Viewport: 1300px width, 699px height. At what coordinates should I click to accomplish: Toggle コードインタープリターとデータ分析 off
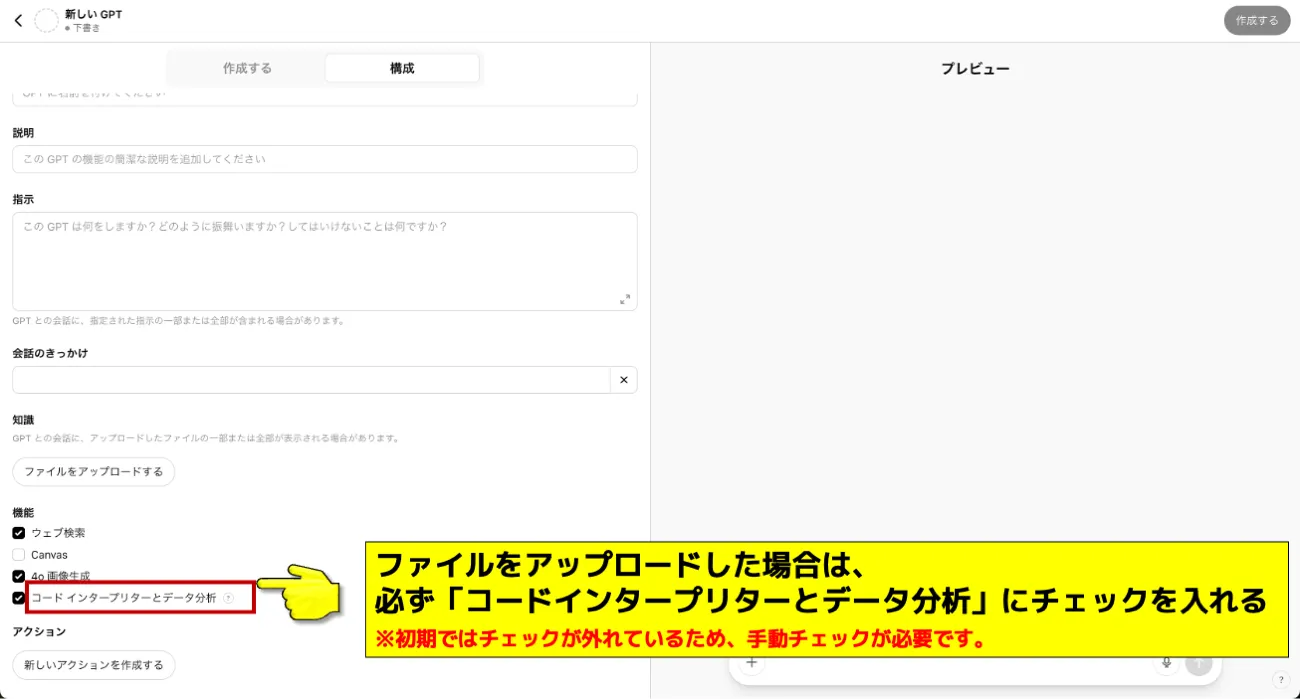coord(17,597)
